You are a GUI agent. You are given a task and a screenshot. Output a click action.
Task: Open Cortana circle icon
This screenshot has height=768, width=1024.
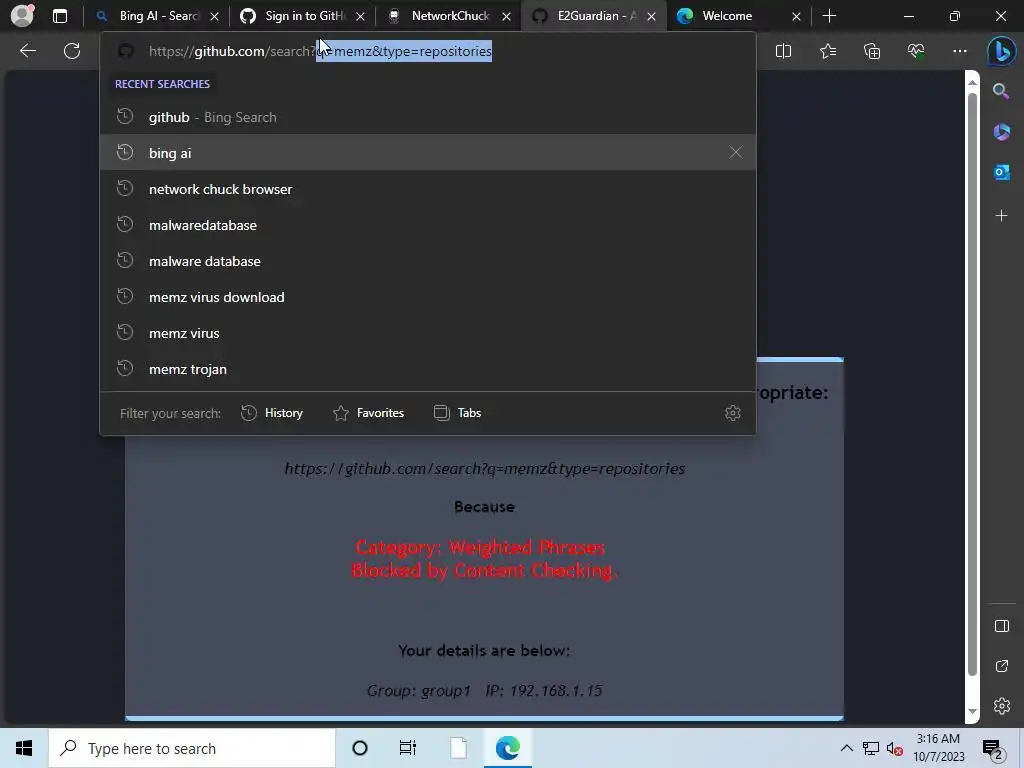pos(360,748)
